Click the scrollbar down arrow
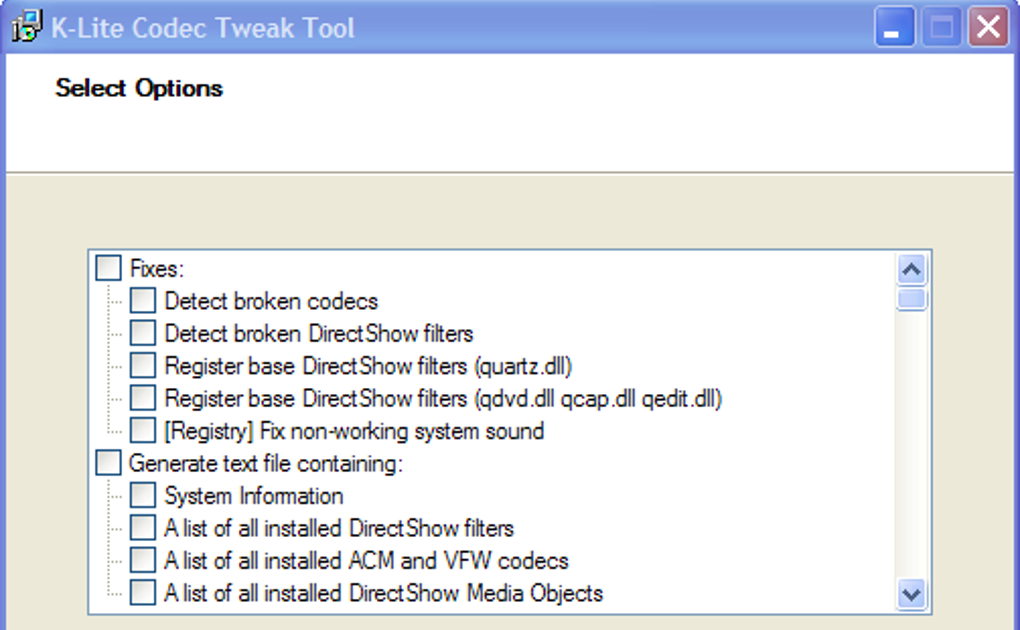 coord(911,594)
